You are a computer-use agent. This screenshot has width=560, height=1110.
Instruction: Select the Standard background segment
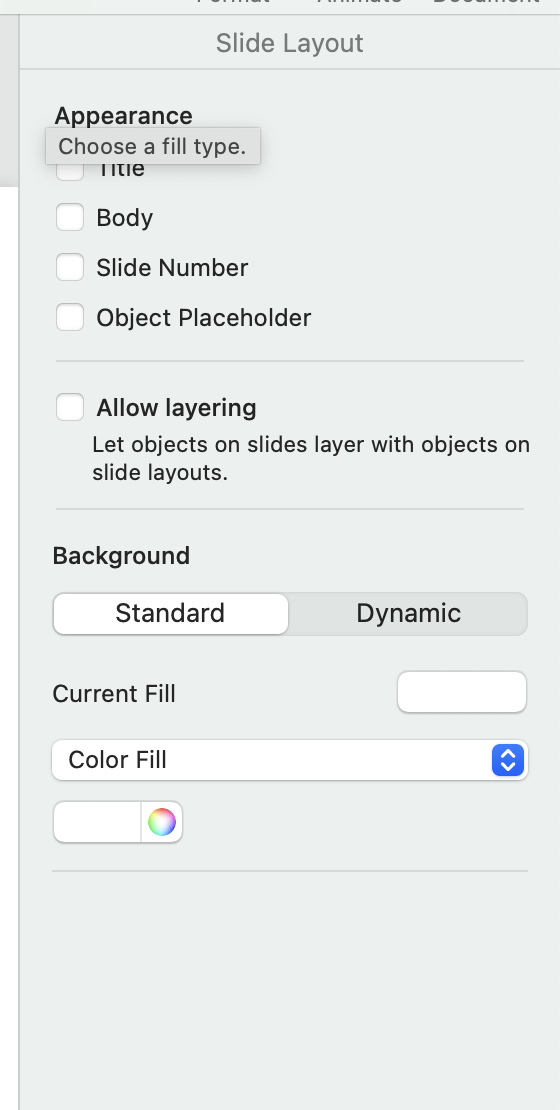[171, 614]
